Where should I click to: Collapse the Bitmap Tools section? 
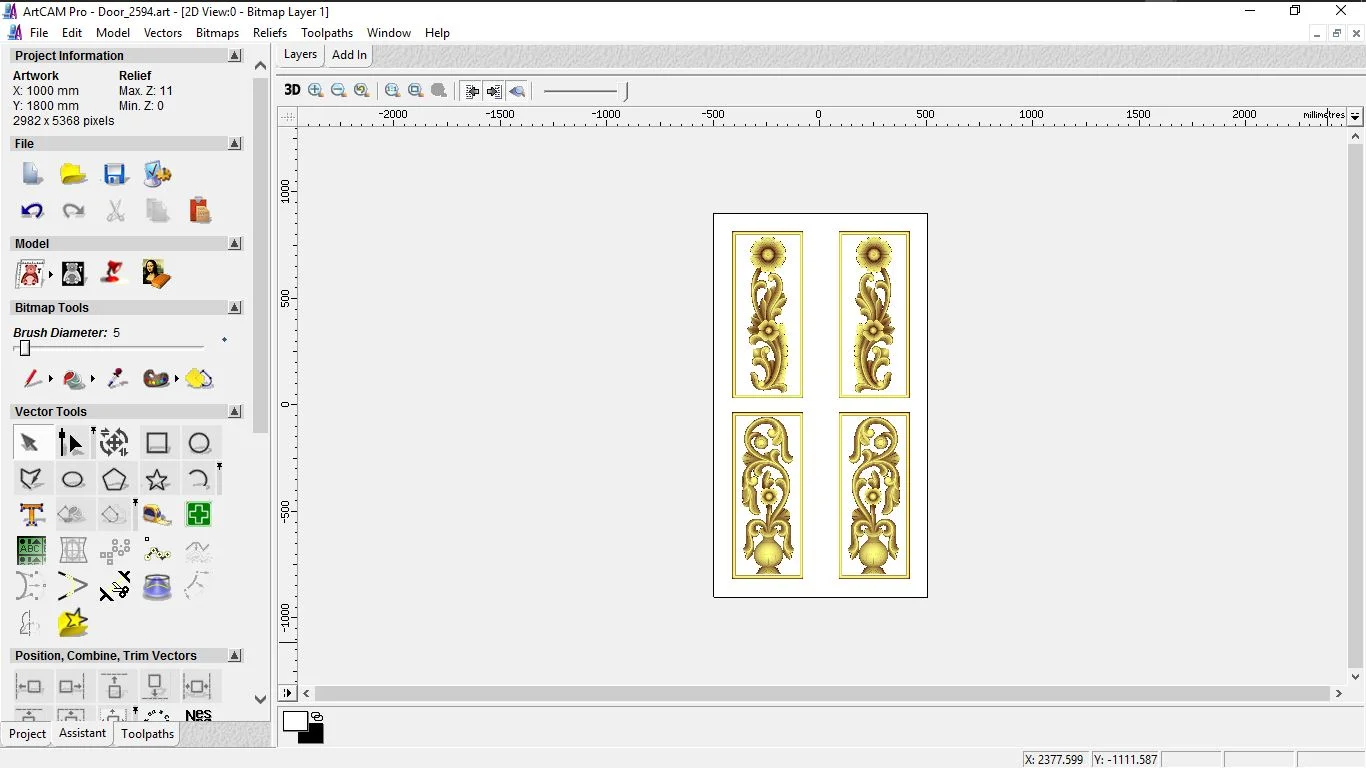click(235, 308)
